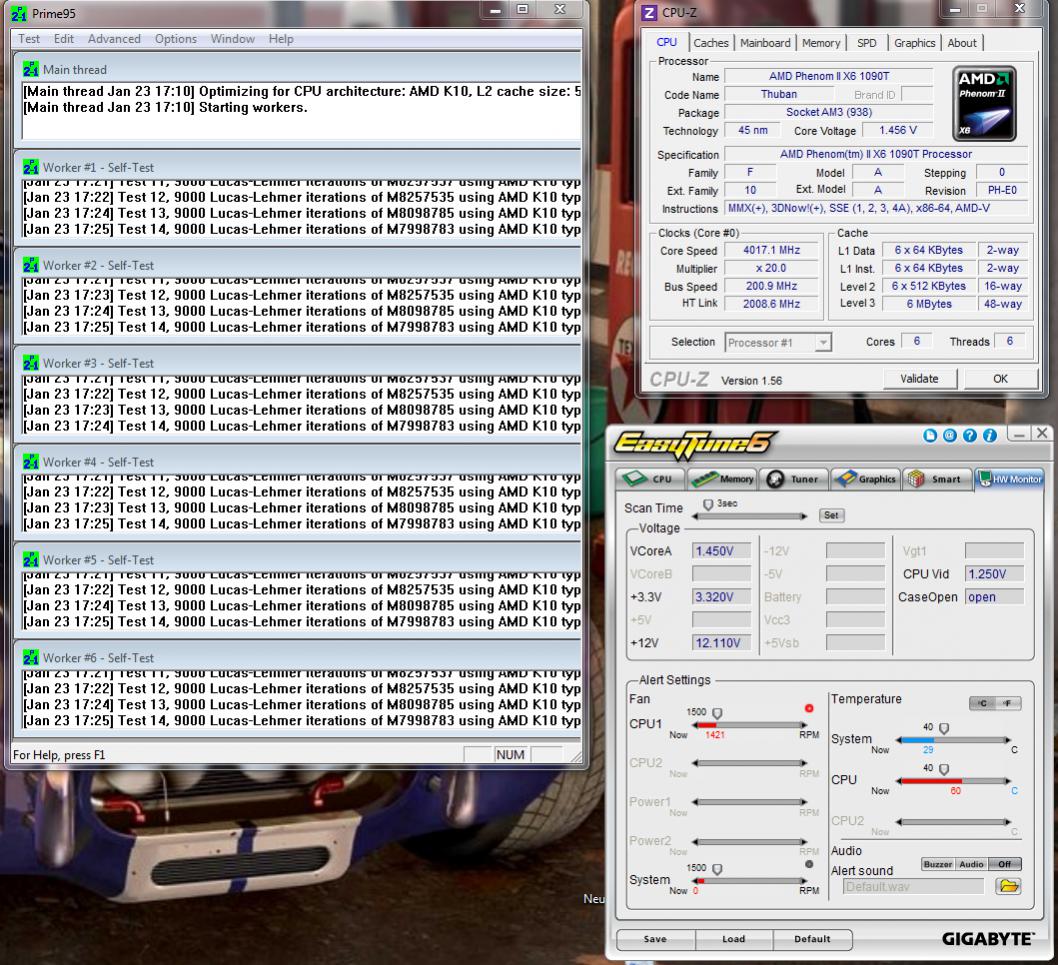Click the OK button in CPU-Z
The width and height of the screenshot is (1058, 965).
pyautogui.click(x=1000, y=379)
